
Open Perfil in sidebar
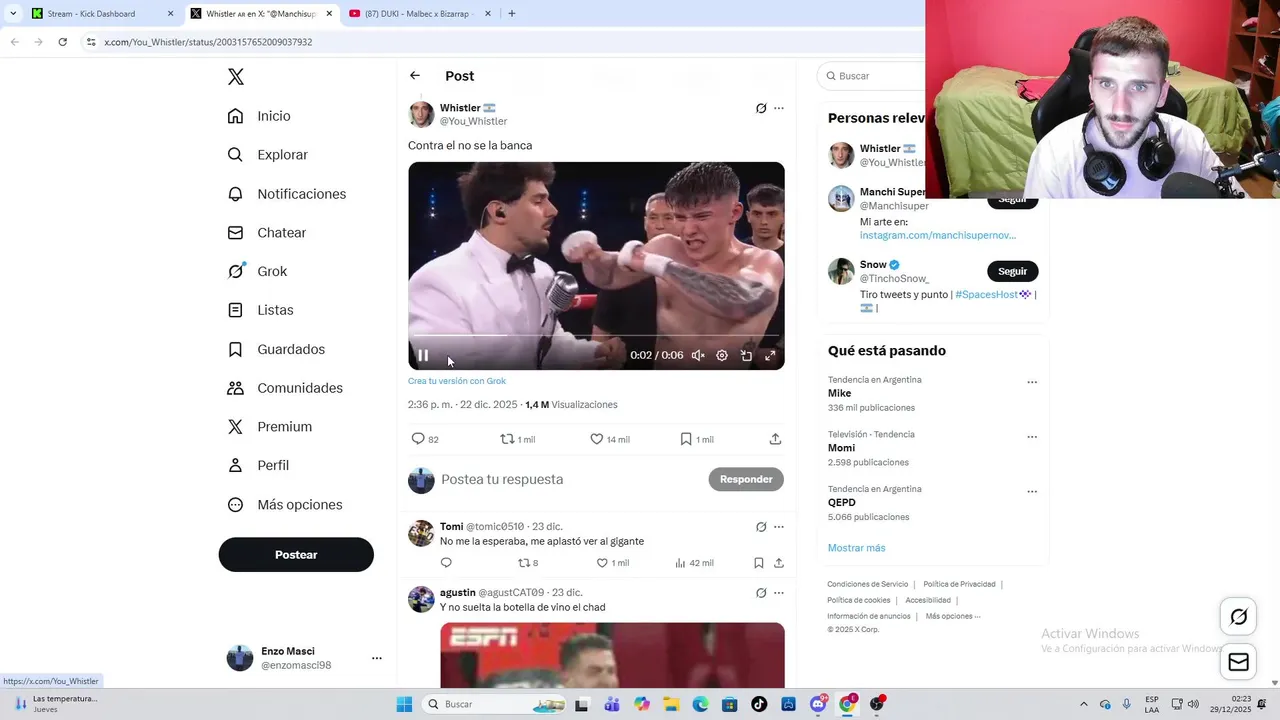pyautogui.click(x=258, y=465)
